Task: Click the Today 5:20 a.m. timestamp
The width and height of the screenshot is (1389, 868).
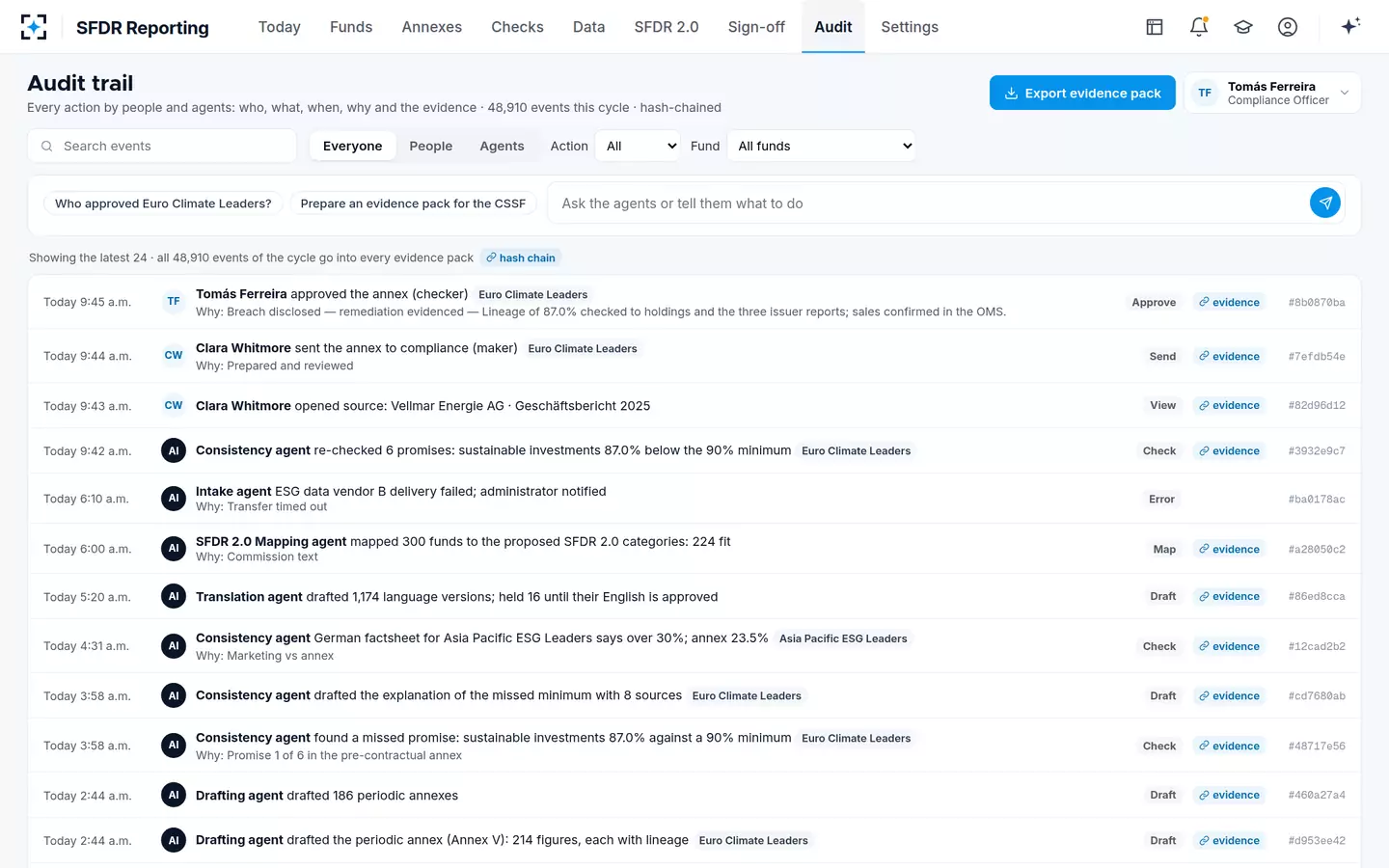Action: (86, 598)
